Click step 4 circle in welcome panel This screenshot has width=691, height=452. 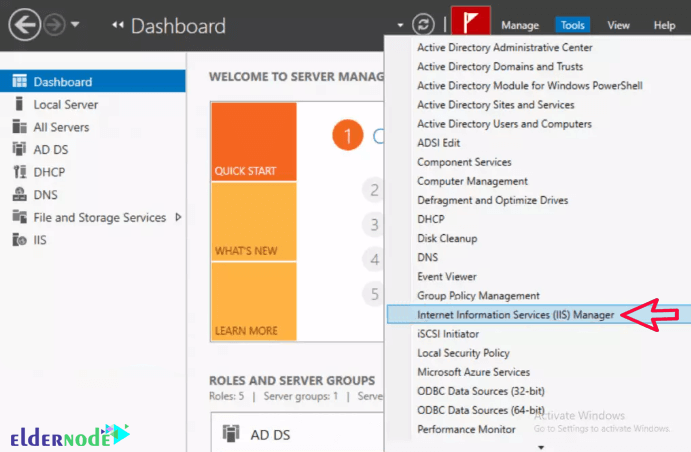tap(374, 259)
